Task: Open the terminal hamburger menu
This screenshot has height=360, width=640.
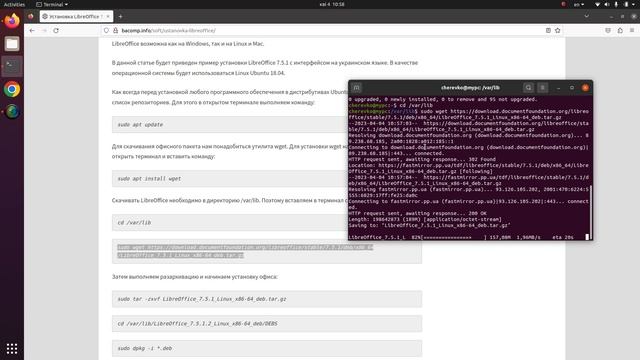Action: click(x=542, y=88)
